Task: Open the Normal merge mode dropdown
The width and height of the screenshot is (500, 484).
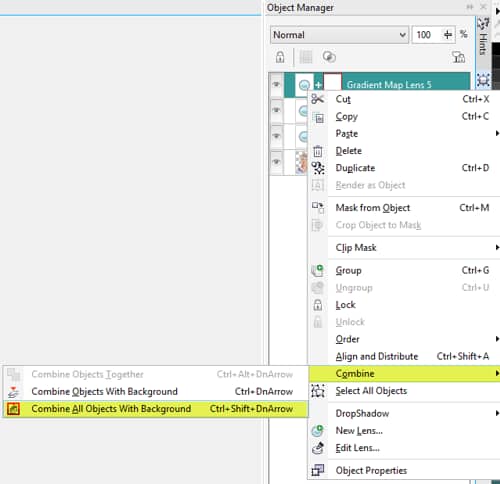Action: 339,35
